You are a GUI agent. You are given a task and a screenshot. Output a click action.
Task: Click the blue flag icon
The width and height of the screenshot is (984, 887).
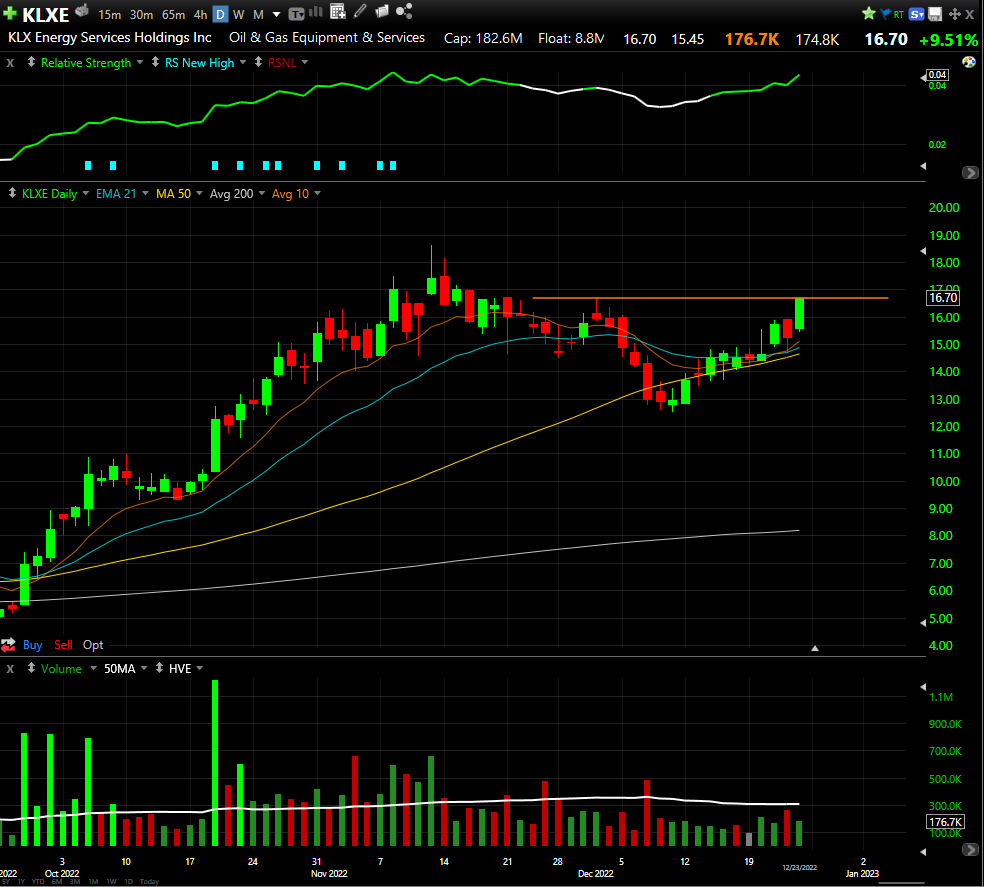coord(885,13)
